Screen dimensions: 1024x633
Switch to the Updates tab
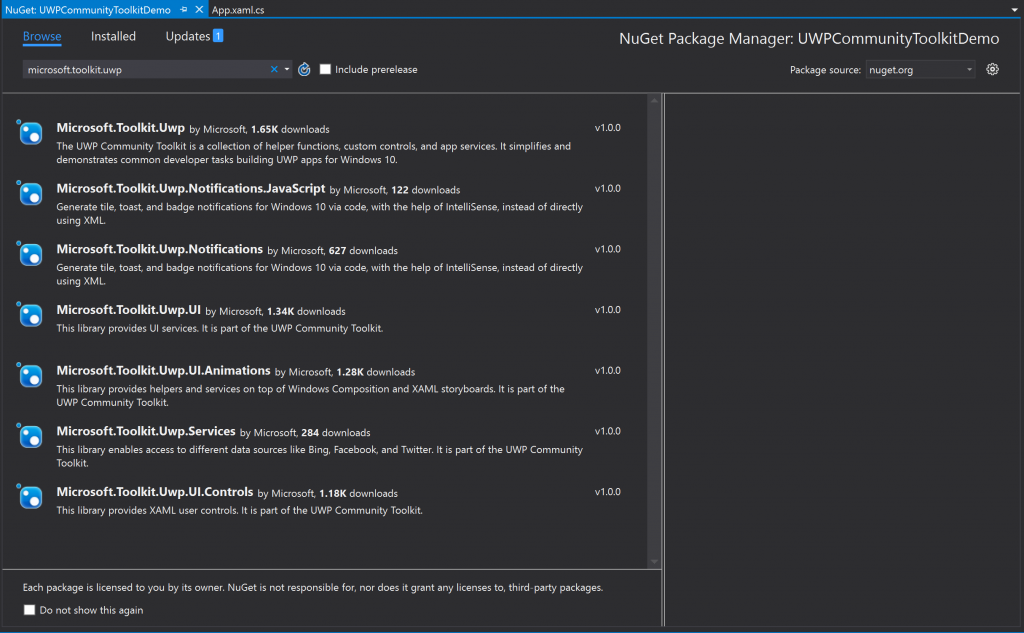pos(187,37)
